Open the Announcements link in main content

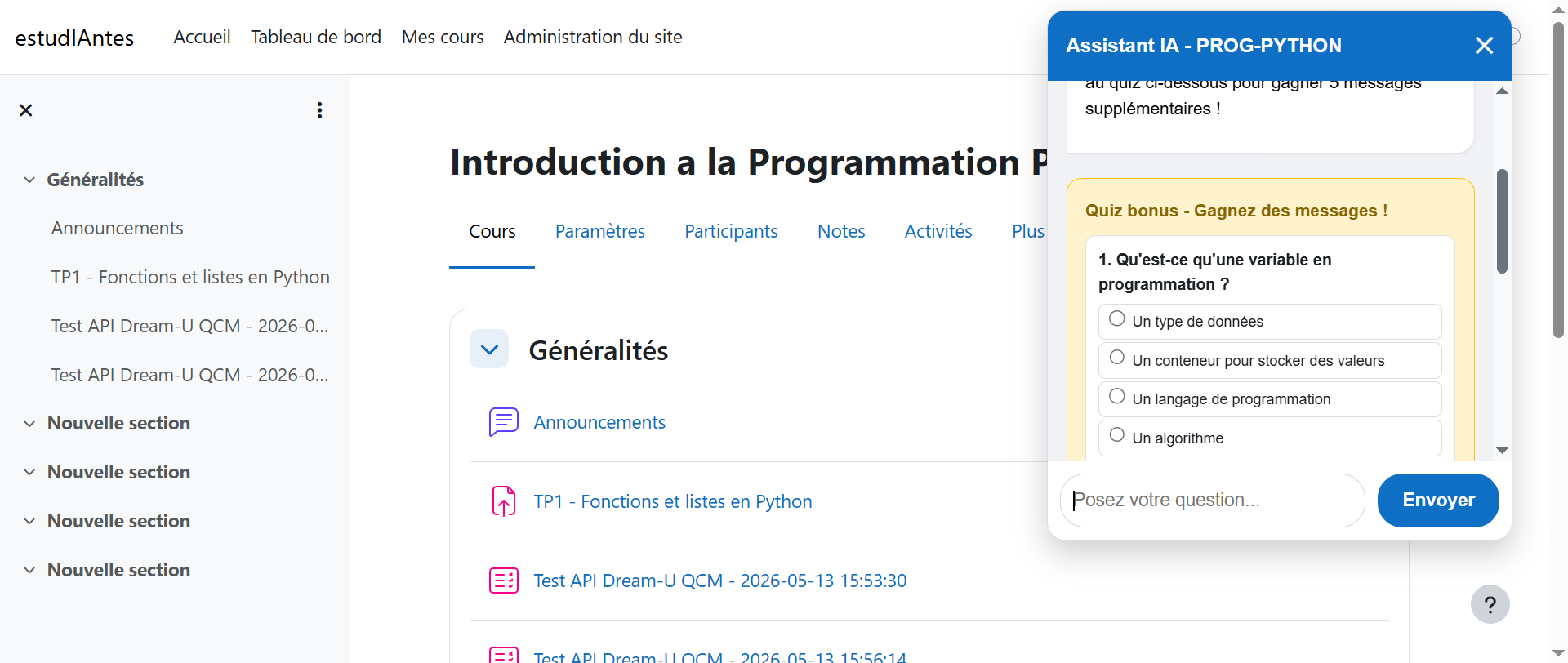click(x=599, y=422)
